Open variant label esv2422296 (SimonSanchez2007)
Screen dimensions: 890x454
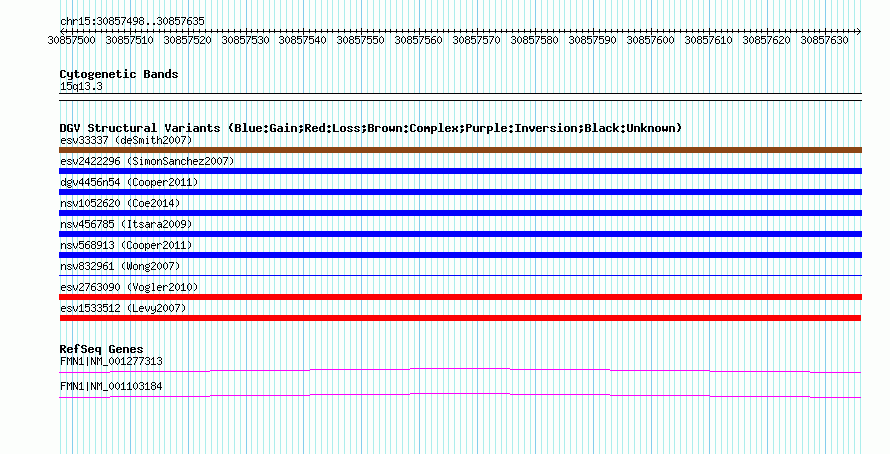pyautogui.click(x=147, y=161)
